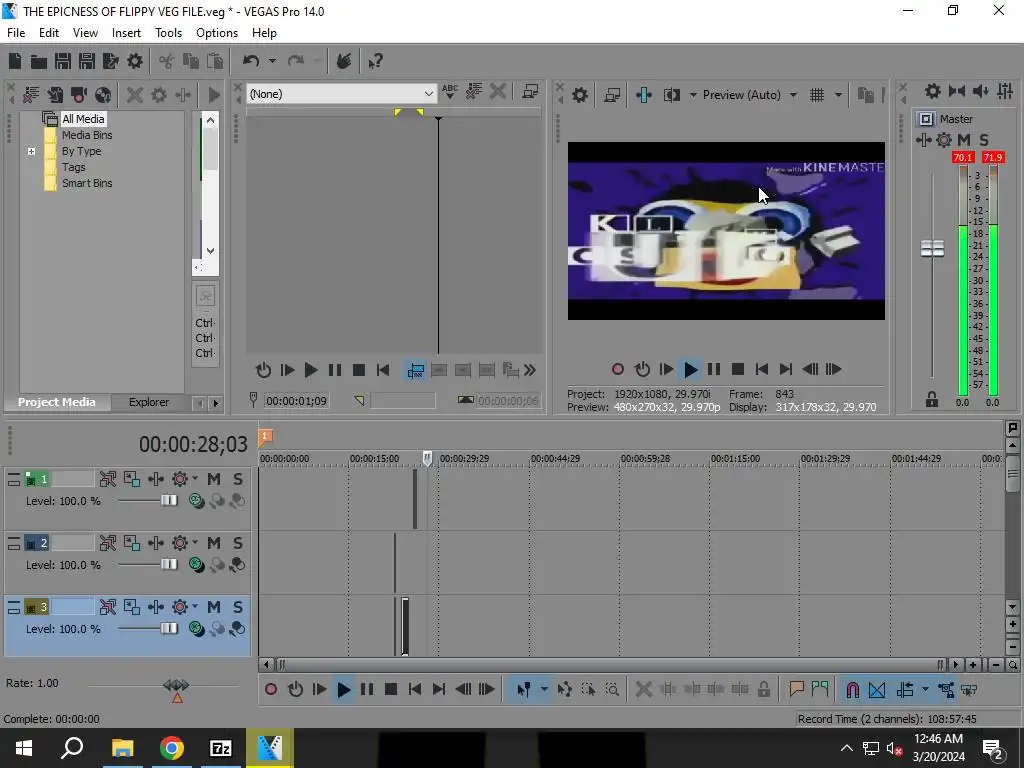Click track 3 automation settings gear

point(180,607)
